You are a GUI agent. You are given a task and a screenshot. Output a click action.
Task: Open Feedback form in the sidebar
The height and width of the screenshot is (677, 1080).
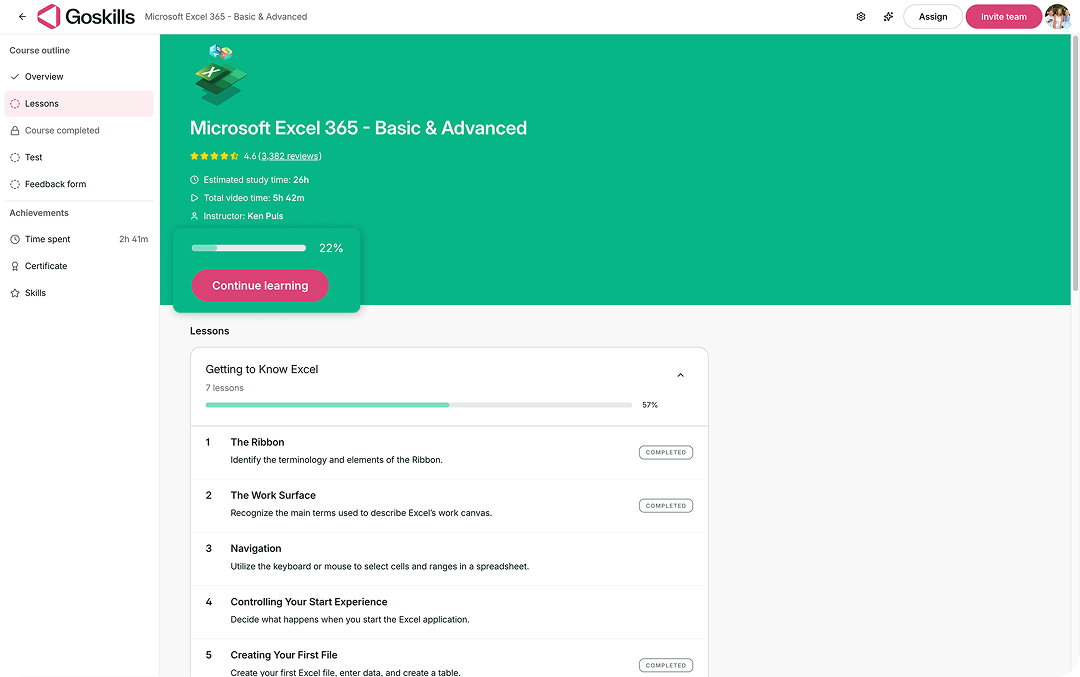(x=79, y=184)
